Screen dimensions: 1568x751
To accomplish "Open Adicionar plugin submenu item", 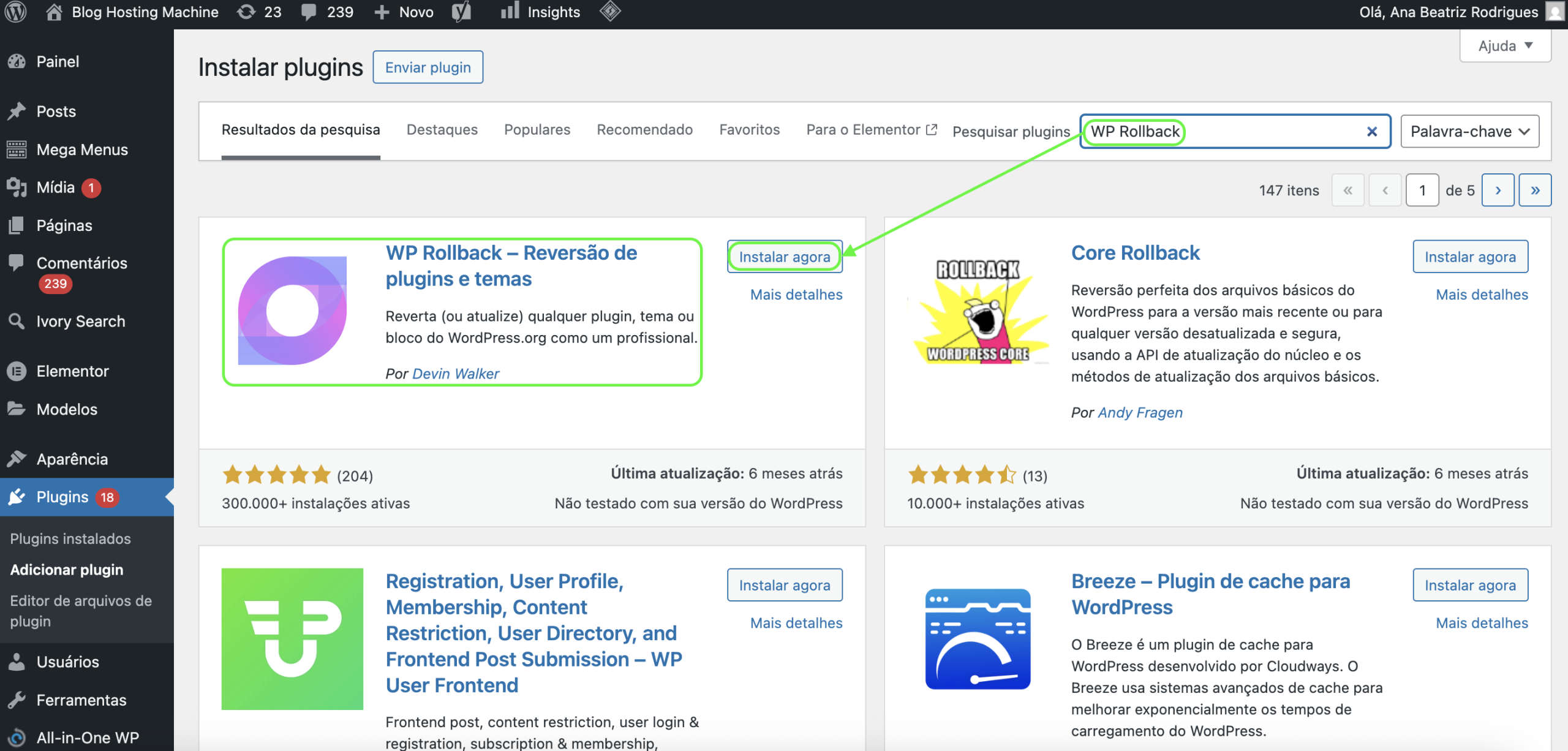I will [x=67, y=570].
